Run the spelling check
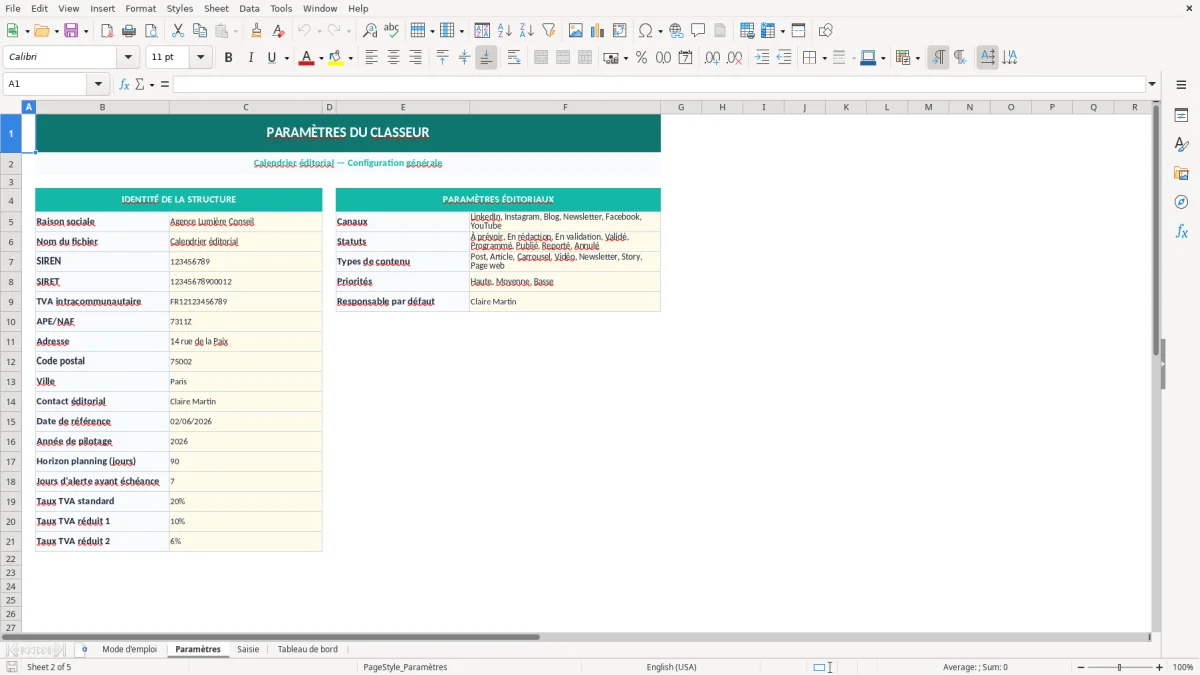1200x675 pixels. [392, 31]
